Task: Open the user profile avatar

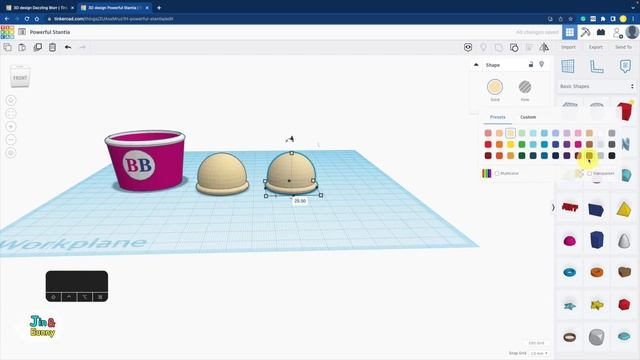Action: [x=632, y=32]
